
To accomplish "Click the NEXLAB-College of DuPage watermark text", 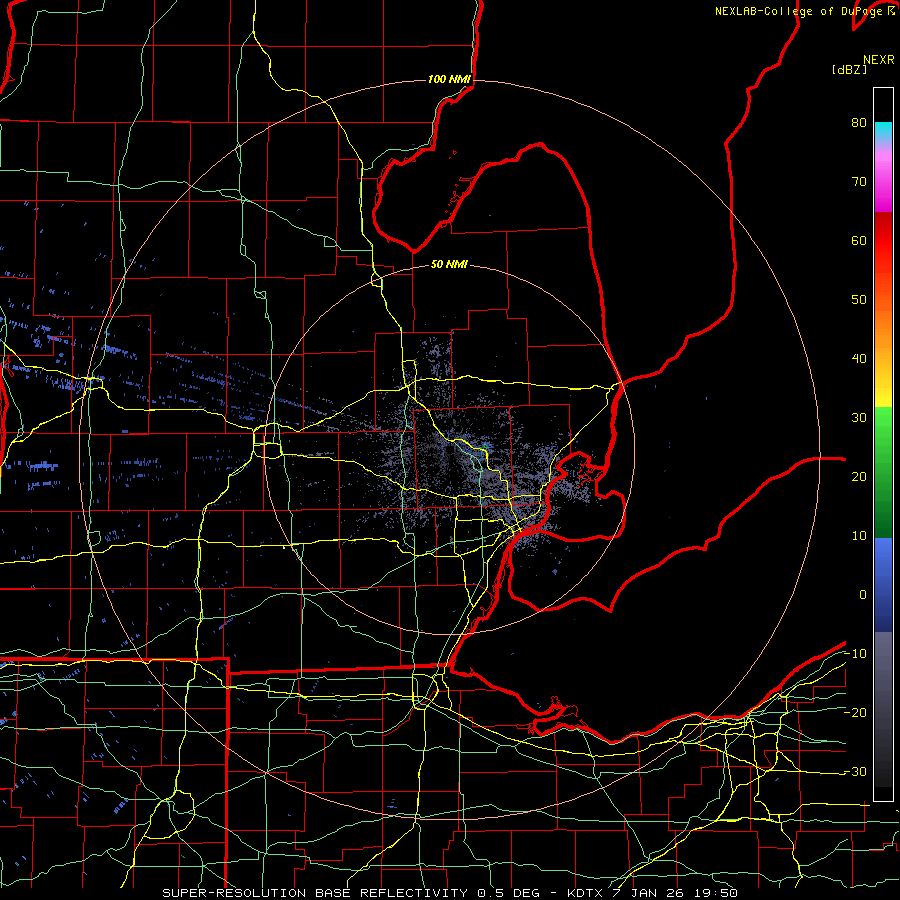I will (800, 11).
